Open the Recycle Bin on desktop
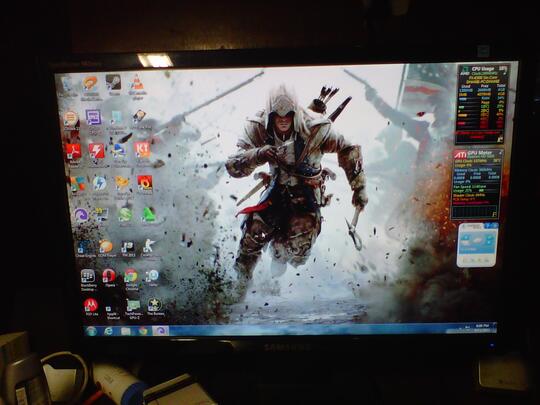The width and height of the screenshot is (540, 405). coord(68,87)
